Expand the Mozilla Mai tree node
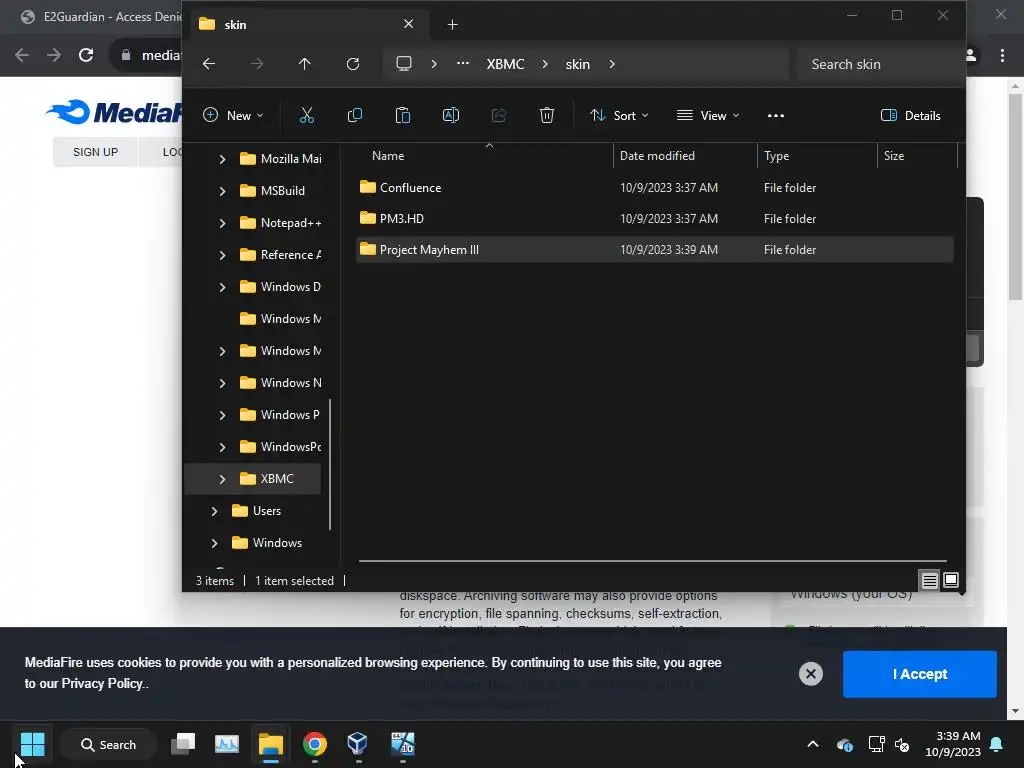The height and width of the screenshot is (768, 1024). coord(222,159)
